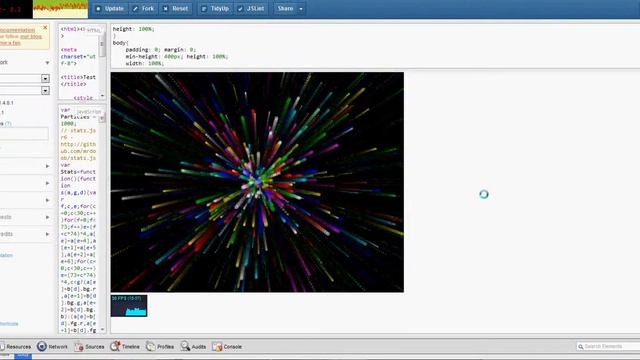Click the JavaScript panel scroll-down arrow
This screenshot has height=360, width=640.
[x=102, y=329]
